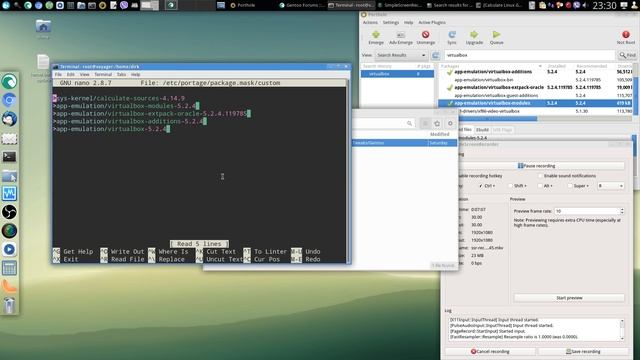Image resolution: width=640 pixels, height=360 pixels.
Task: Open the terminal icon in left dock
Action: click(x=9, y=157)
